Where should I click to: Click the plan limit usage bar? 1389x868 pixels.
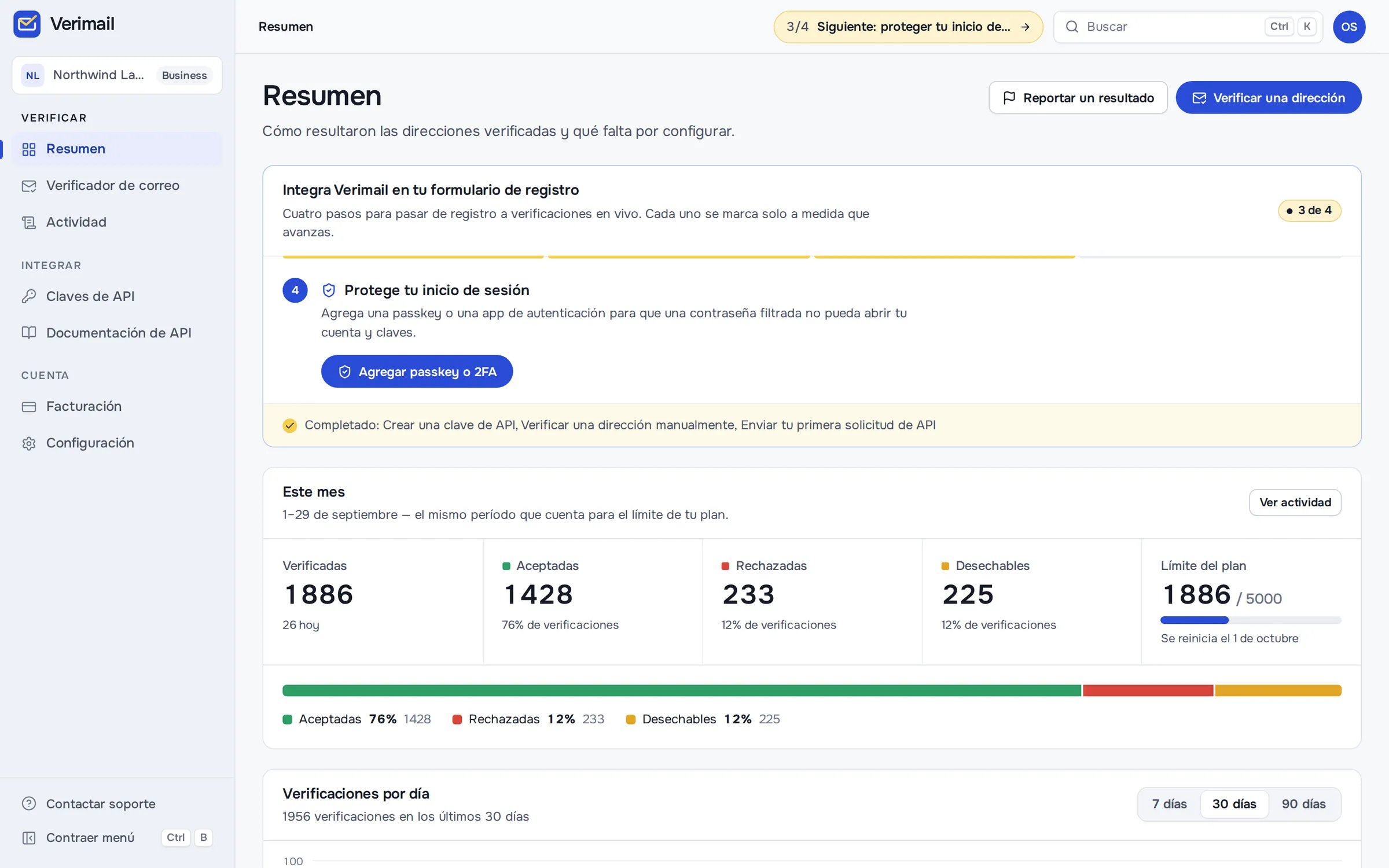1251,620
